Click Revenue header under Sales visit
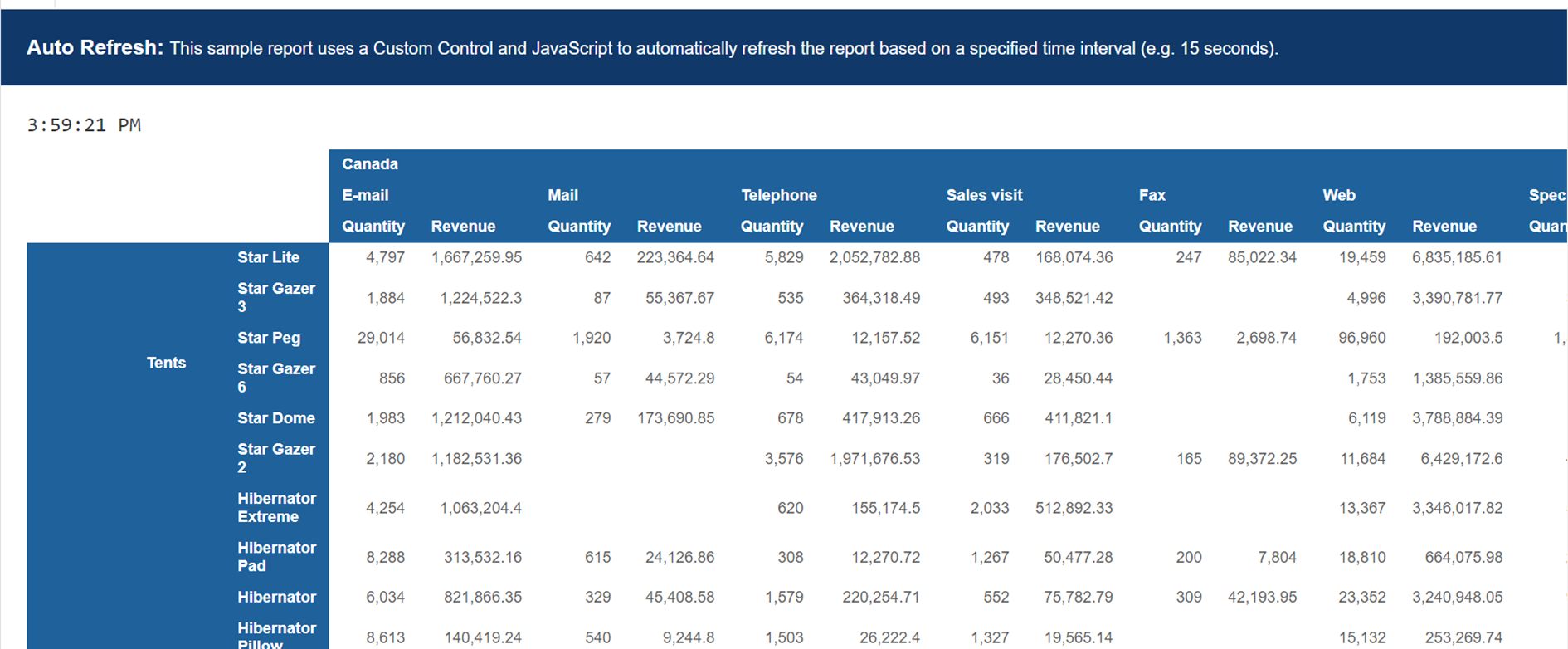Screen dimensions: 1568x649 (x=1067, y=227)
